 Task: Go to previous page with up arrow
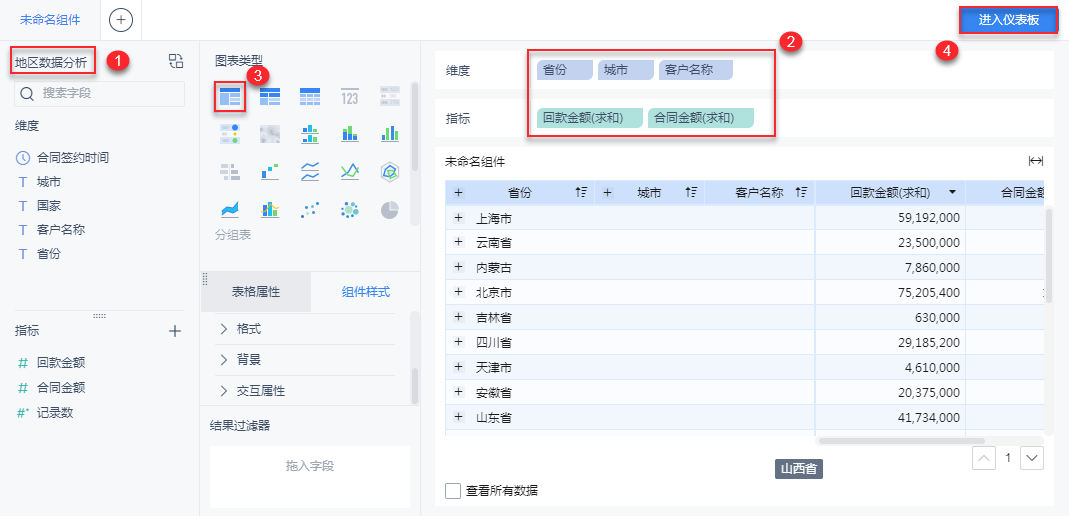coord(983,457)
